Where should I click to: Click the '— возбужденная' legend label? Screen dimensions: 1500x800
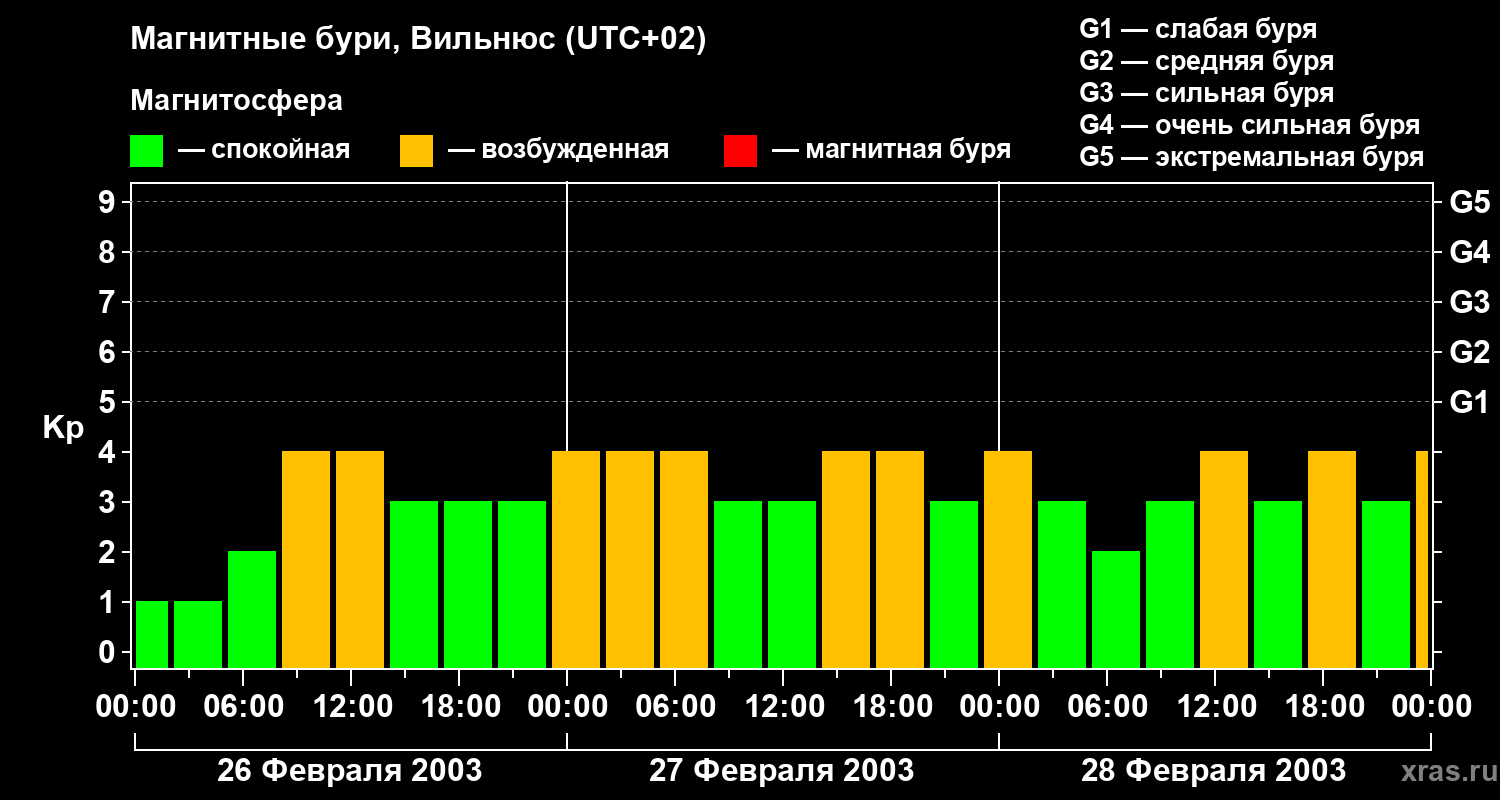pyautogui.click(x=558, y=150)
